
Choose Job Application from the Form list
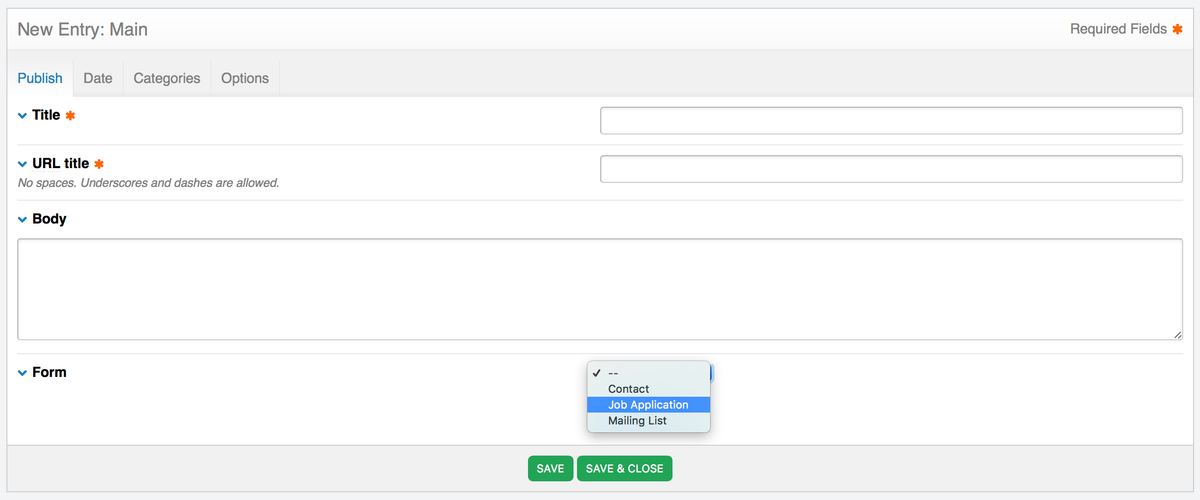(649, 405)
